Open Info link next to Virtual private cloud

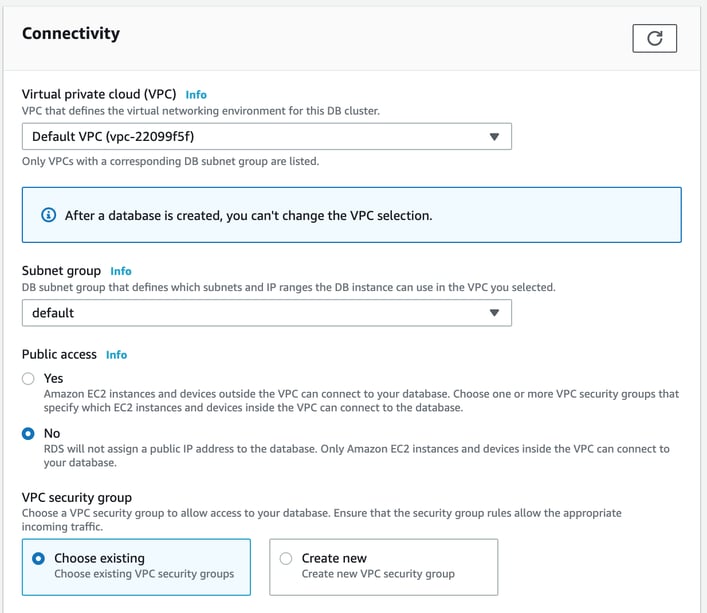[x=196, y=95]
